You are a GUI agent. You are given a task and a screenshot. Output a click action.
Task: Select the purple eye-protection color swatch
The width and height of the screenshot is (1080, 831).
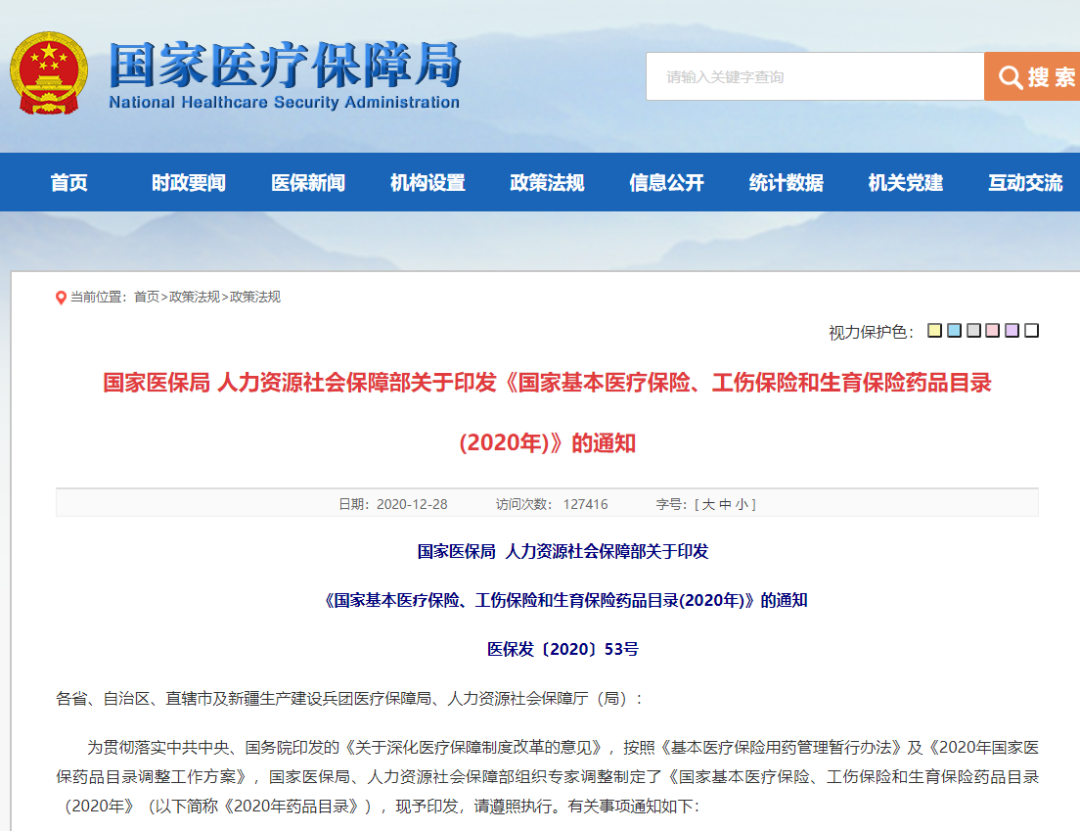pos(1012,331)
